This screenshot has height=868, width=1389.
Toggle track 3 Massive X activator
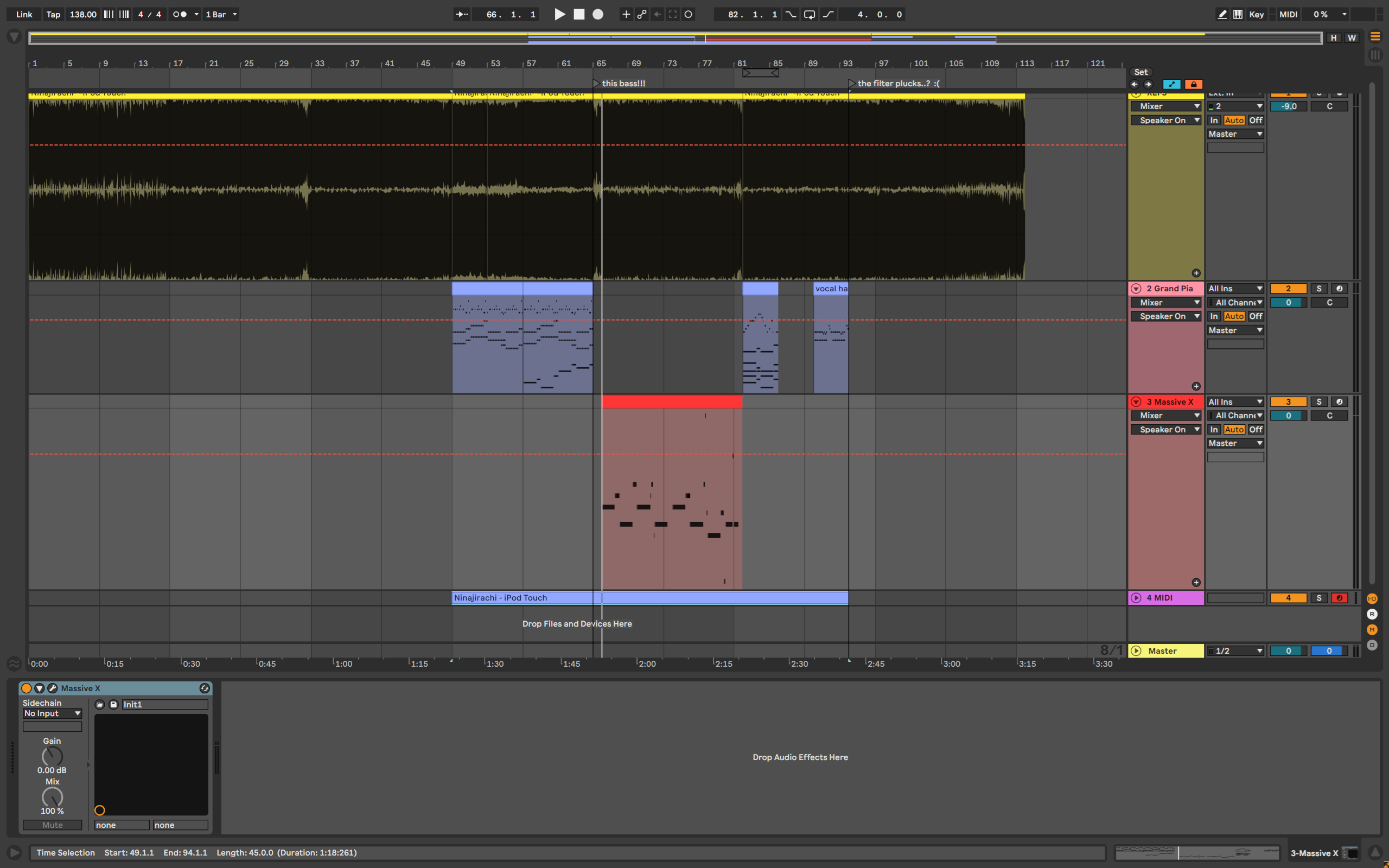point(1288,402)
